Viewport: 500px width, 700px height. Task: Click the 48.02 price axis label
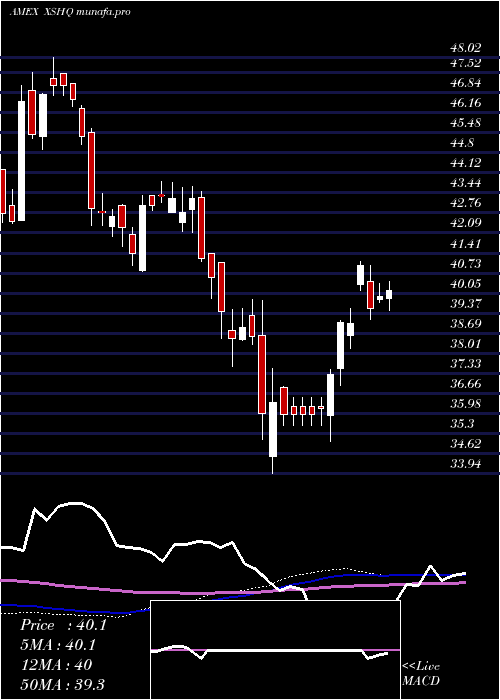pyautogui.click(x=466, y=48)
